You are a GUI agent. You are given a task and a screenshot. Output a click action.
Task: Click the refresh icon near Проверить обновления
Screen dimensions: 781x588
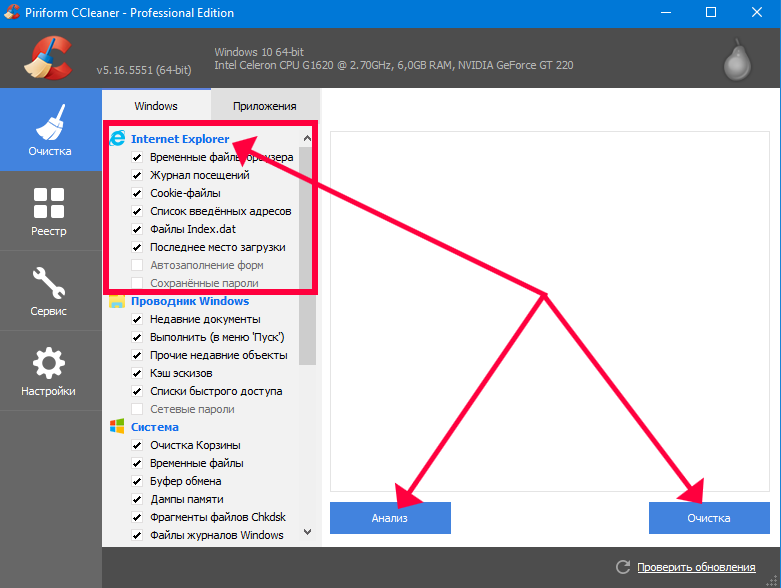click(623, 567)
